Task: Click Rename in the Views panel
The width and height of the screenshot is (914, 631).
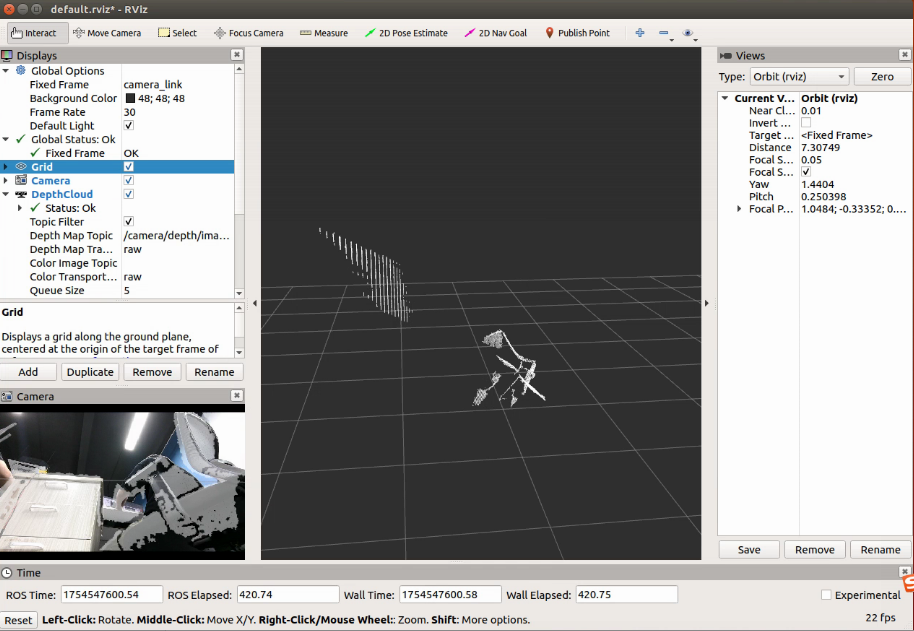Action: point(881,549)
